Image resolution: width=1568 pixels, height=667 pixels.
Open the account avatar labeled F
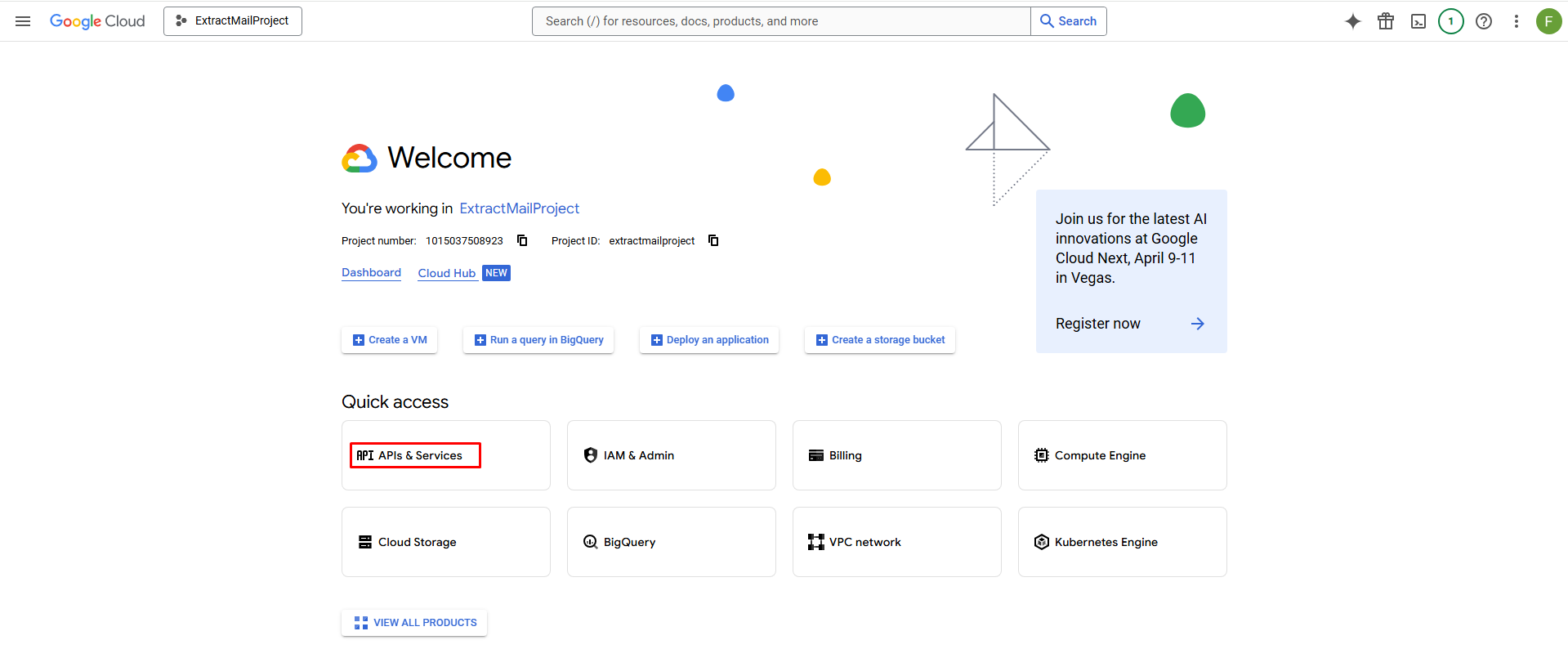coord(1548,21)
